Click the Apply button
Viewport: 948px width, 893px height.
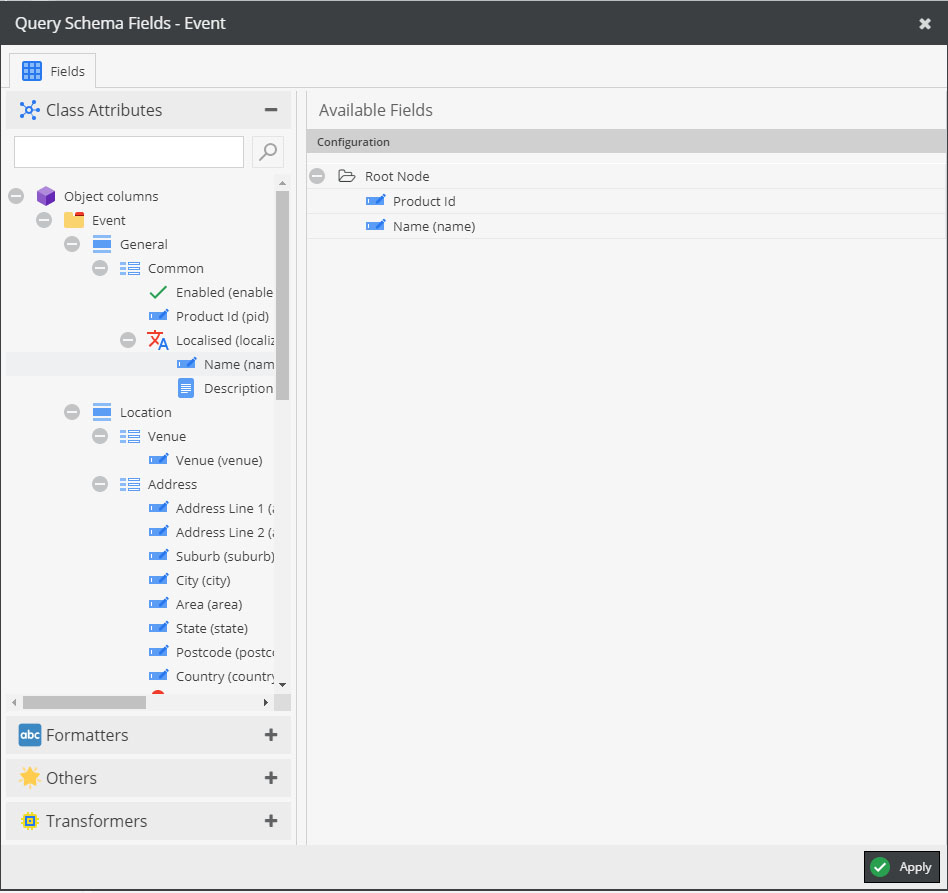coord(901,868)
